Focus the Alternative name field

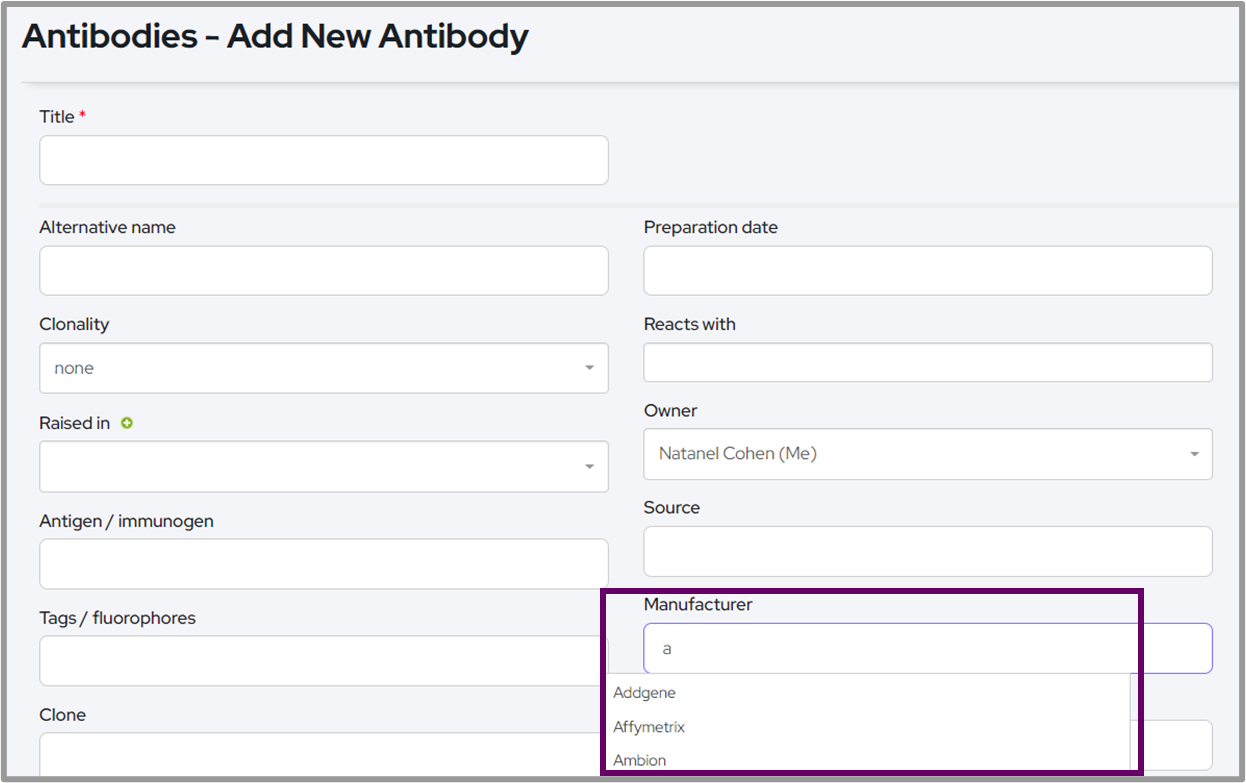pyautogui.click(x=323, y=271)
